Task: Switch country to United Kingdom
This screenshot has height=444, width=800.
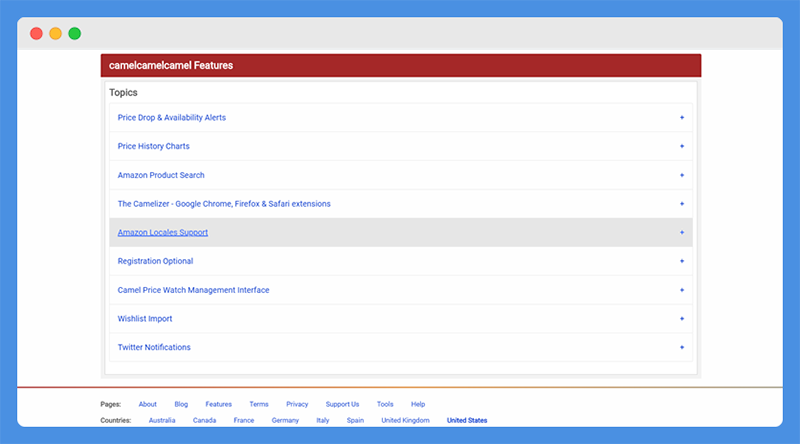Action: (405, 421)
